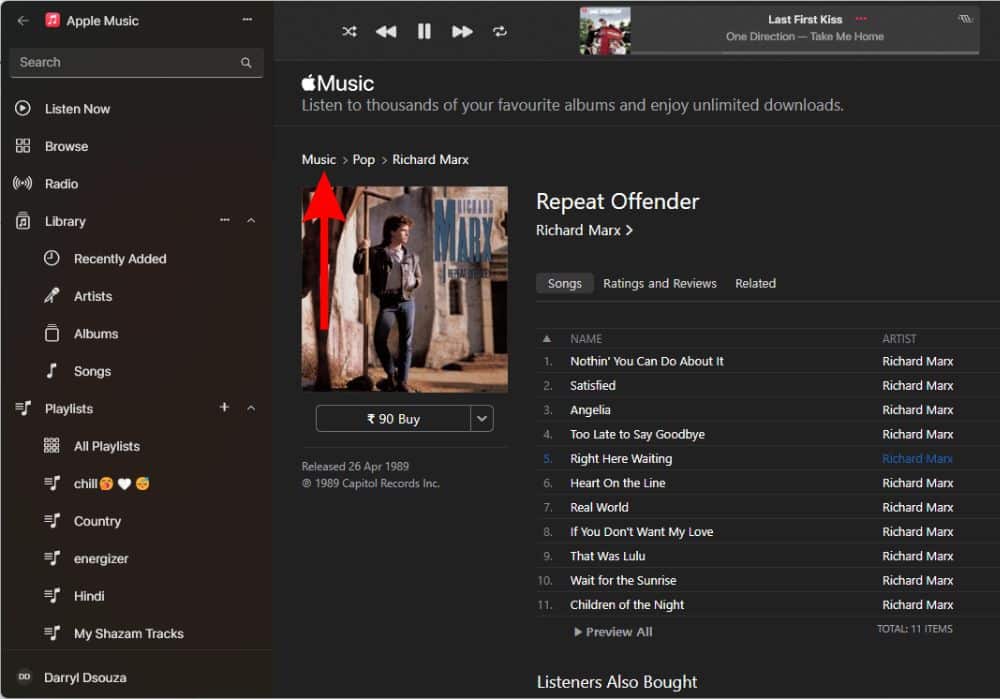
Task: Click the ₹ 90 Buy button
Action: tap(393, 419)
